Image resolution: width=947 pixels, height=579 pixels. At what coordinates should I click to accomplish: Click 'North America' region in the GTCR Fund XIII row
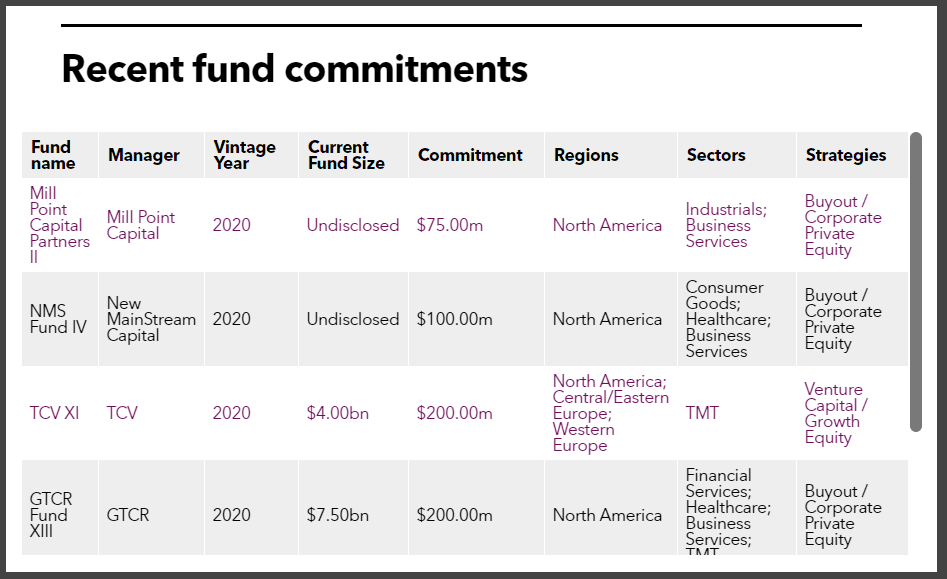[x=607, y=515]
